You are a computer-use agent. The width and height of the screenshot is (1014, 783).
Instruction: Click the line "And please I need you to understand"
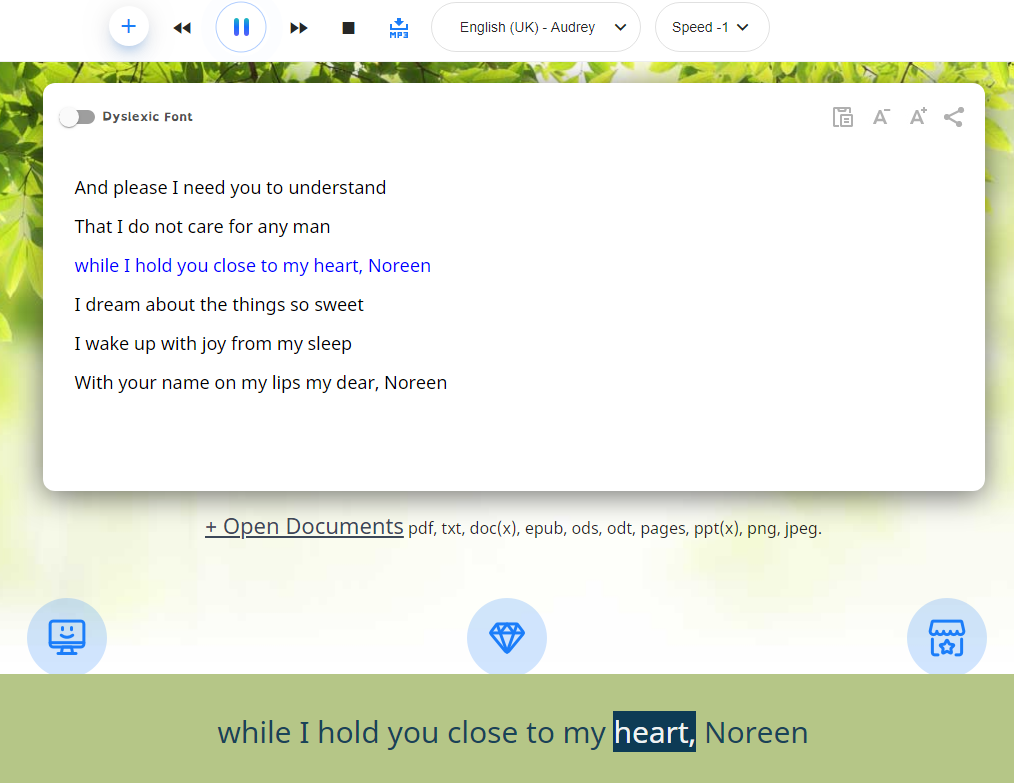[230, 188]
